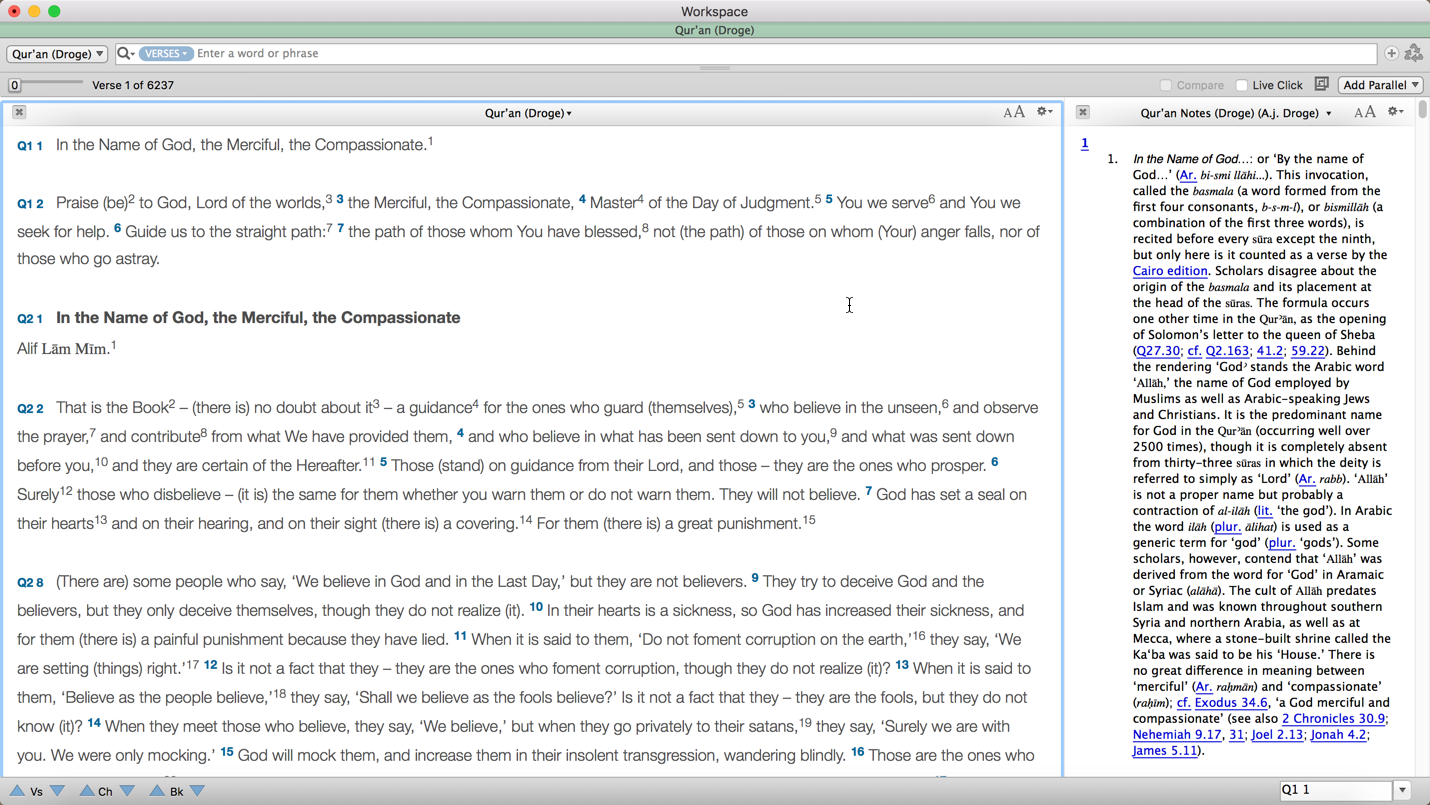
Task: Go to previous book with Bk up arrow
Action: click(157, 790)
